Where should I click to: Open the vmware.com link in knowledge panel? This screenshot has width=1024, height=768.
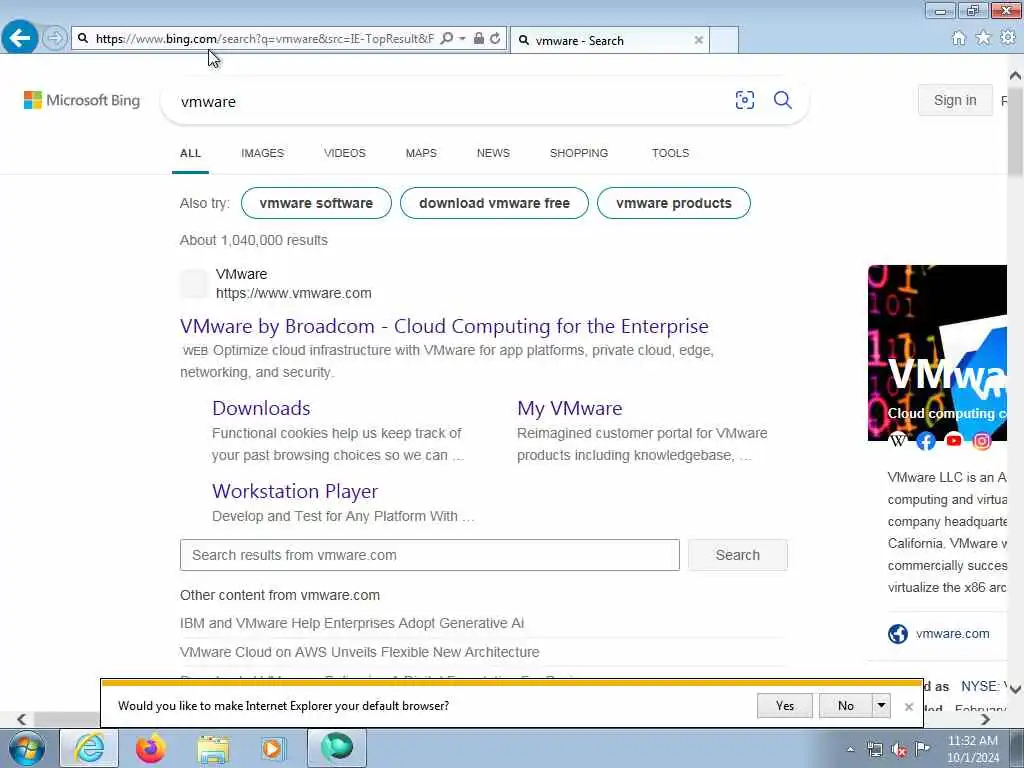click(952, 633)
